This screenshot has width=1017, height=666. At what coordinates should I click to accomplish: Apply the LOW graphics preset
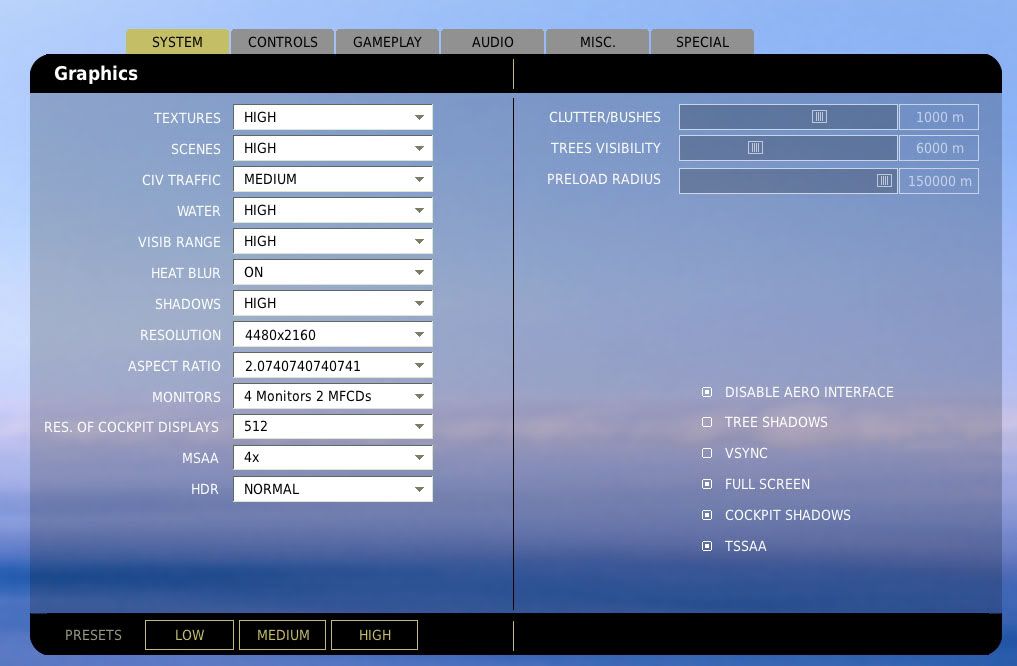tap(189, 634)
